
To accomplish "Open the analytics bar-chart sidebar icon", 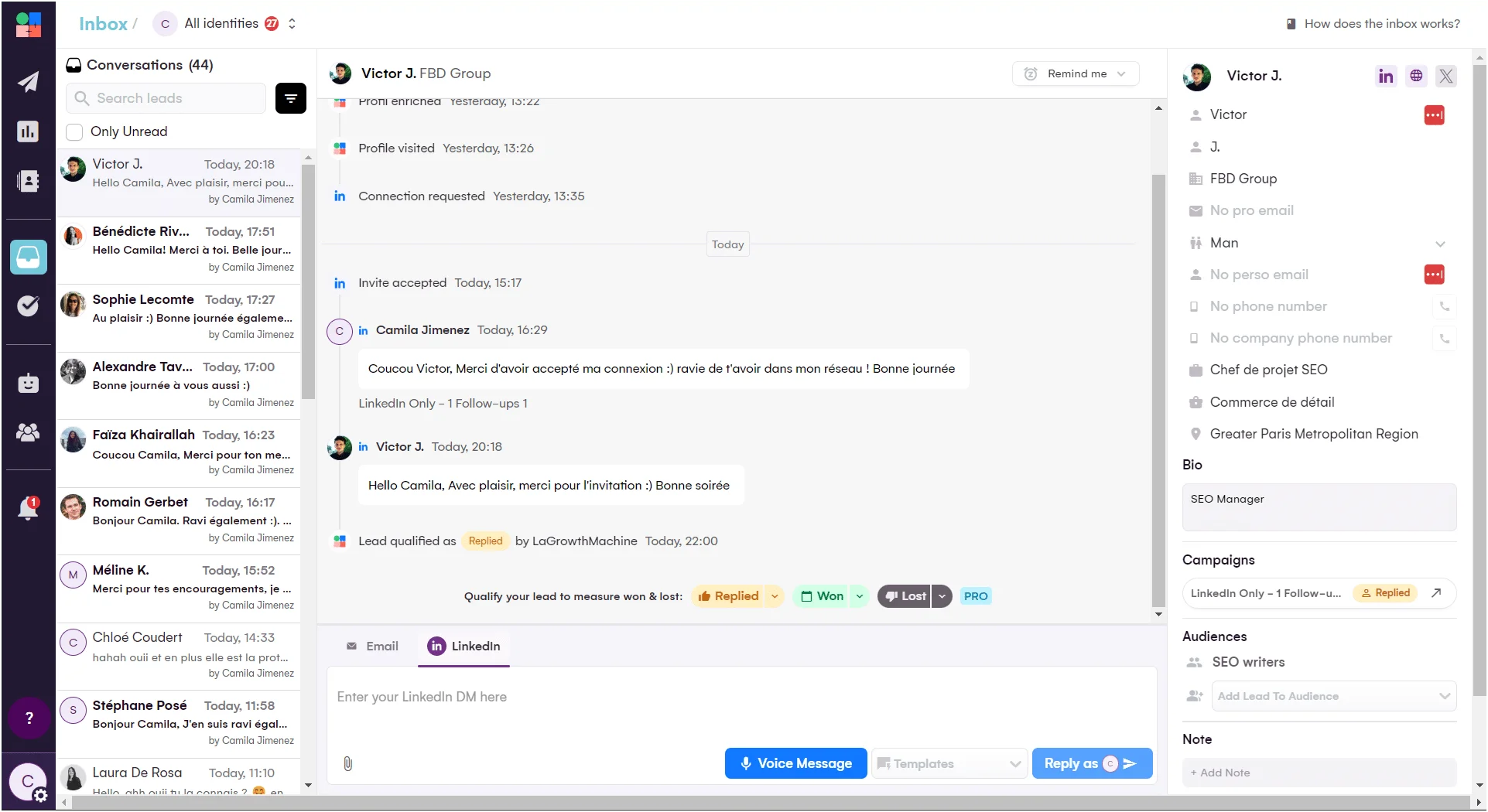I will pos(28,131).
